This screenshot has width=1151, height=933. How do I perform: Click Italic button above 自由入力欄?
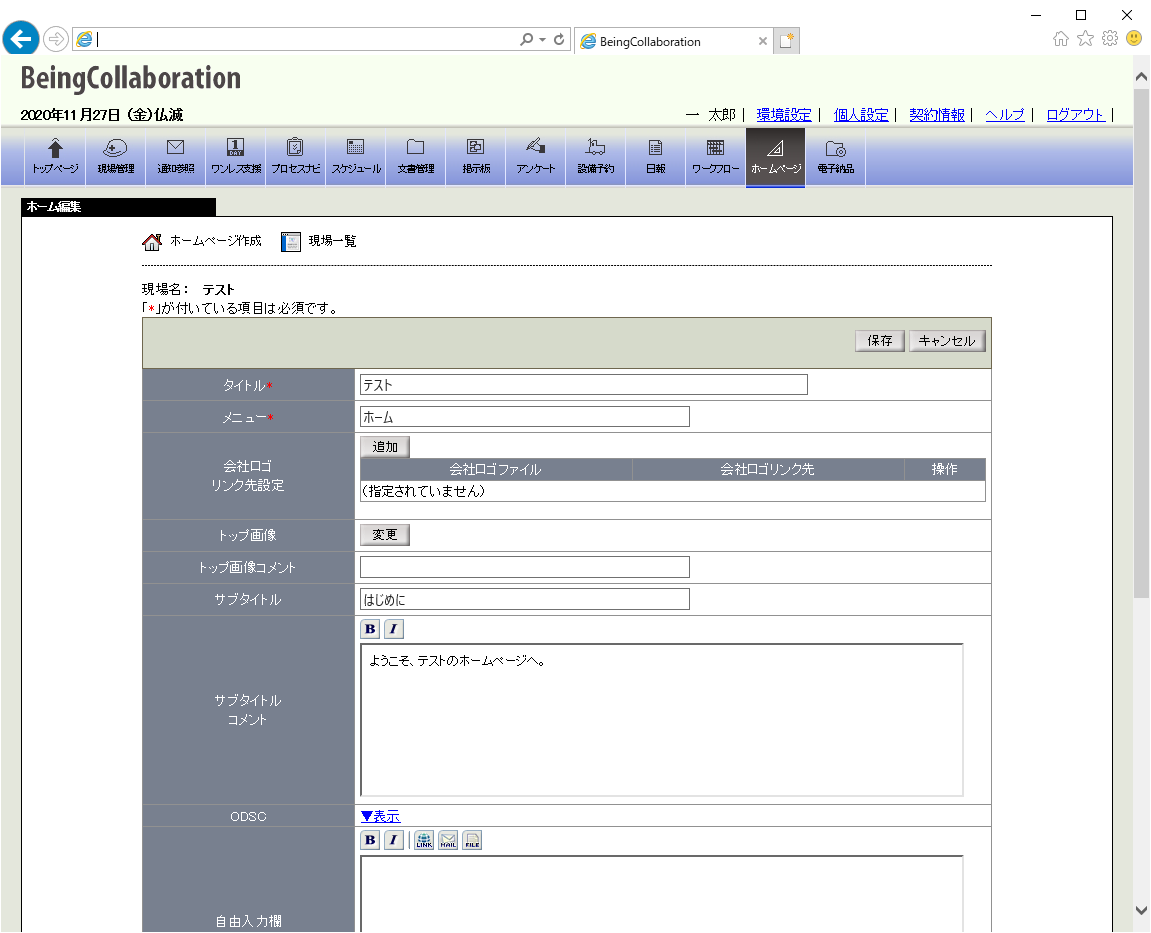[393, 841]
